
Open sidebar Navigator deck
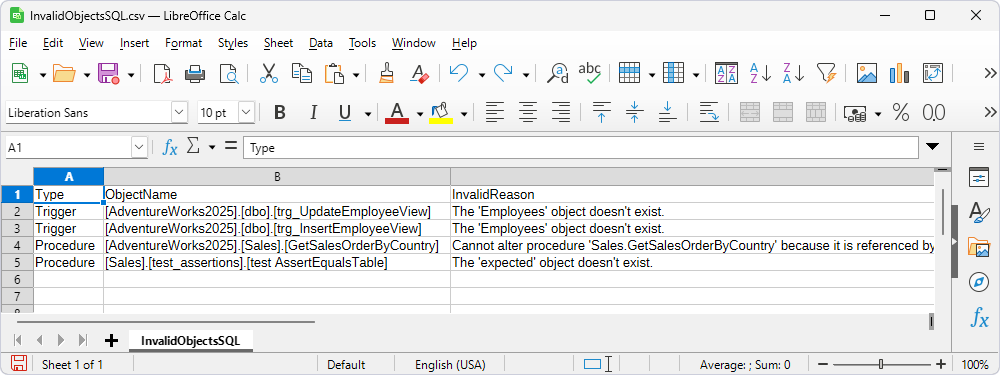[978, 281]
